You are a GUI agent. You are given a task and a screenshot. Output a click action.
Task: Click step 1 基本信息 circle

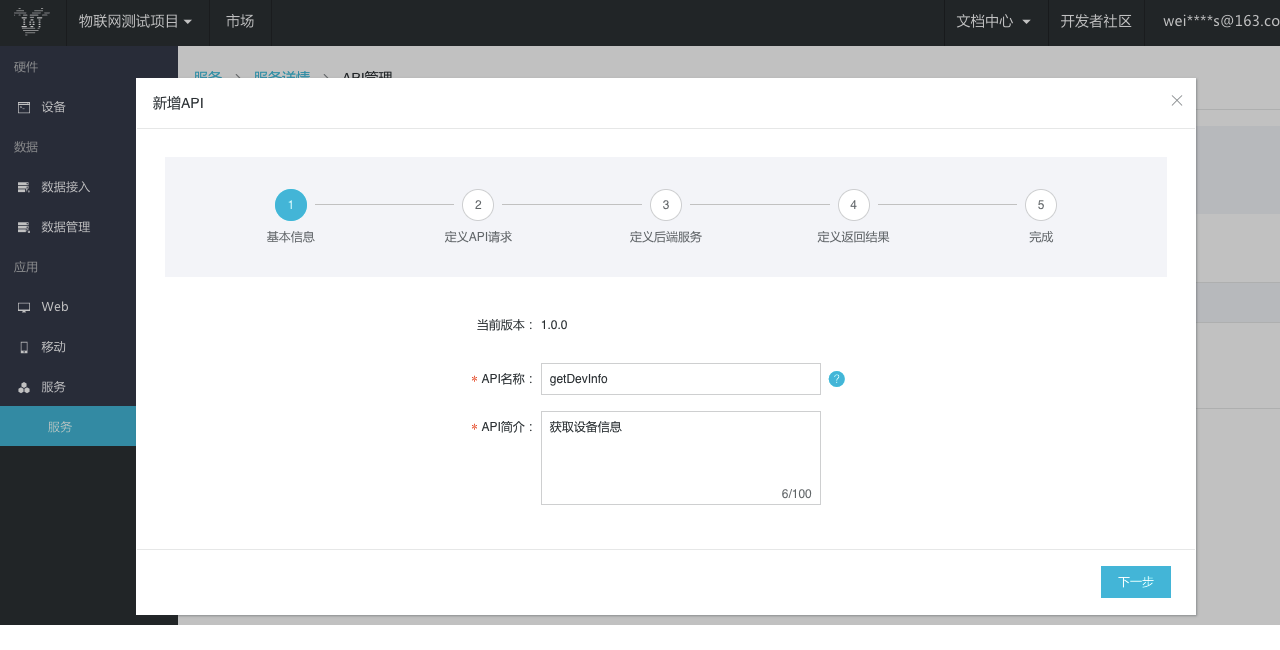(x=291, y=205)
